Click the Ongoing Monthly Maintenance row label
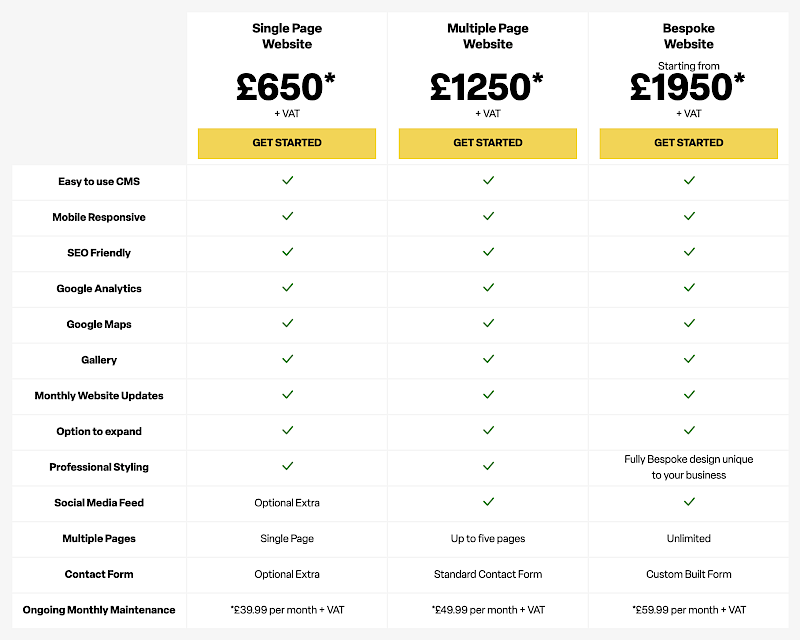 (x=99, y=610)
